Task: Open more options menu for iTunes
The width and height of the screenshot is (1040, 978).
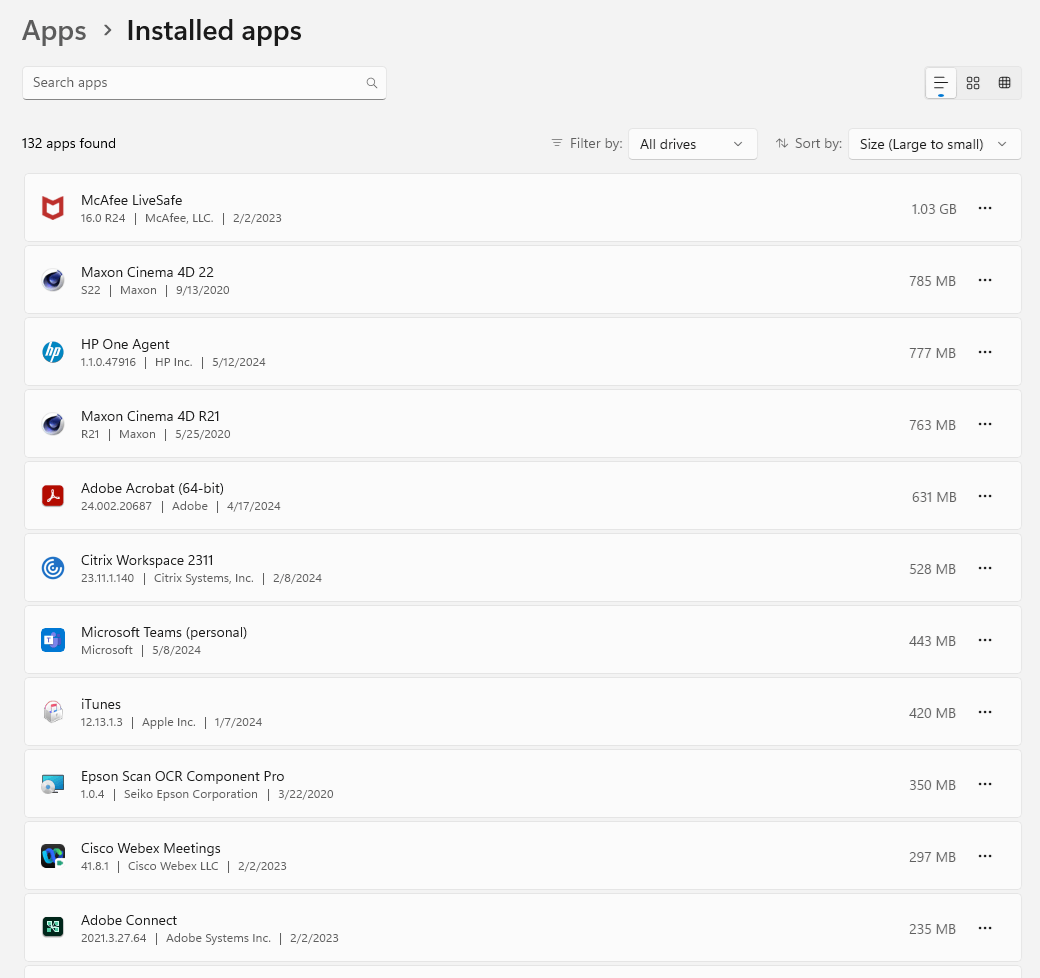Action: tap(985, 712)
